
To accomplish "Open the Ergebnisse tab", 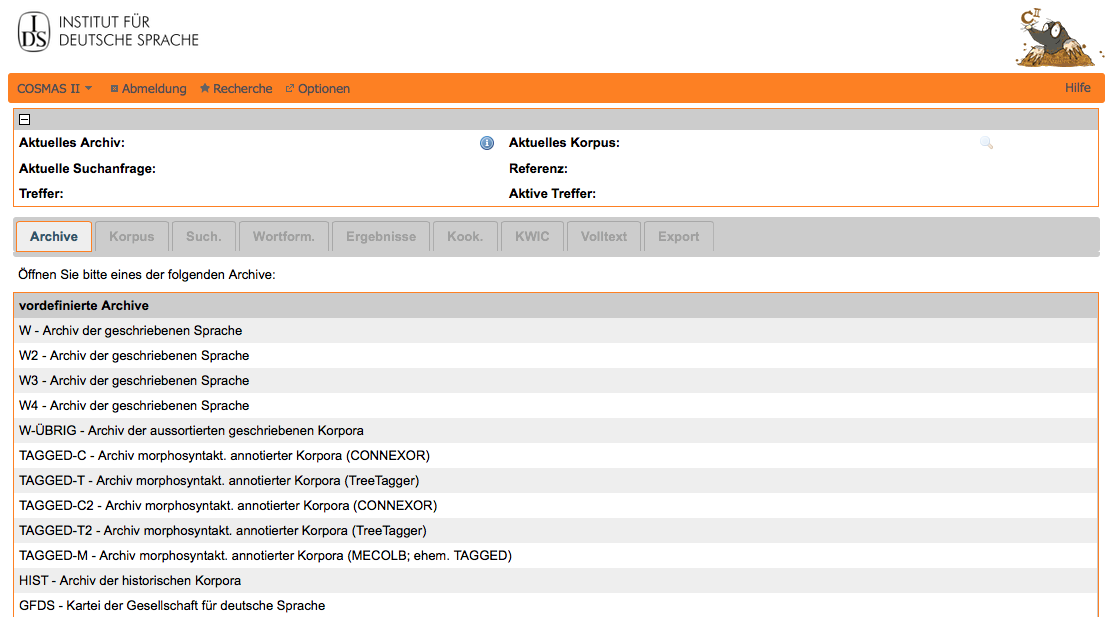I will coord(381,236).
